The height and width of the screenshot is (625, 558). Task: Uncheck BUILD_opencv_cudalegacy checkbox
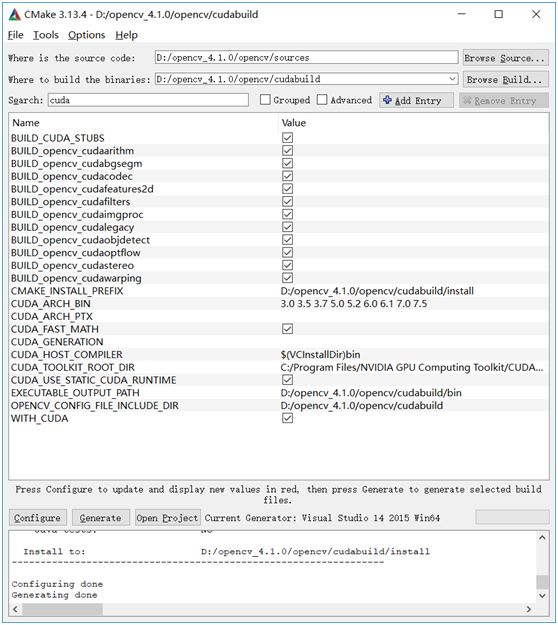click(x=287, y=227)
